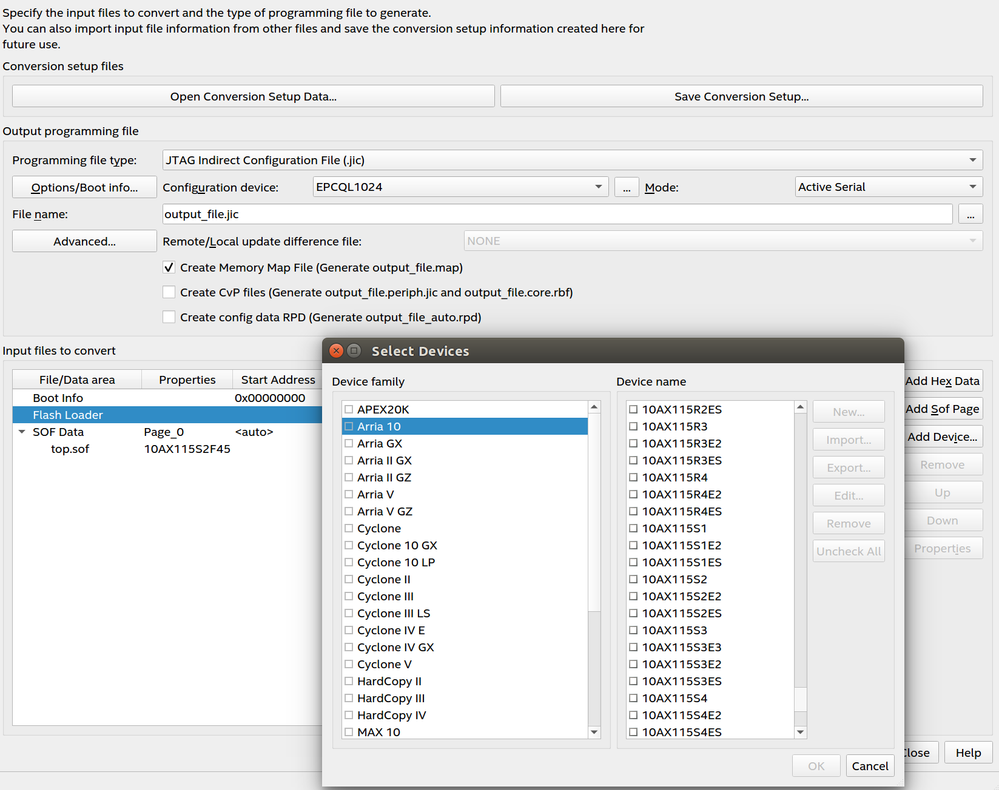Enable Create config data RPD checkbox
Screen dimensions: 999x790
tap(169, 318)
